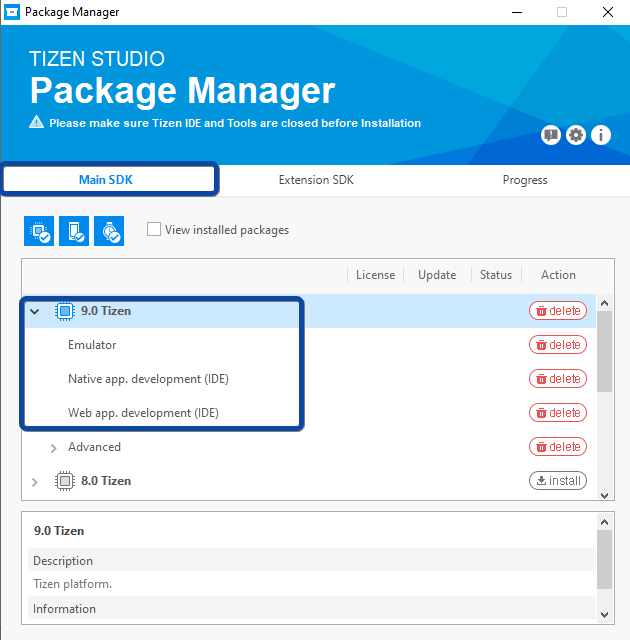The width and height of the screenshot is (630, 640).
Task: Select the Advanced row label
Action: point(94,447)
